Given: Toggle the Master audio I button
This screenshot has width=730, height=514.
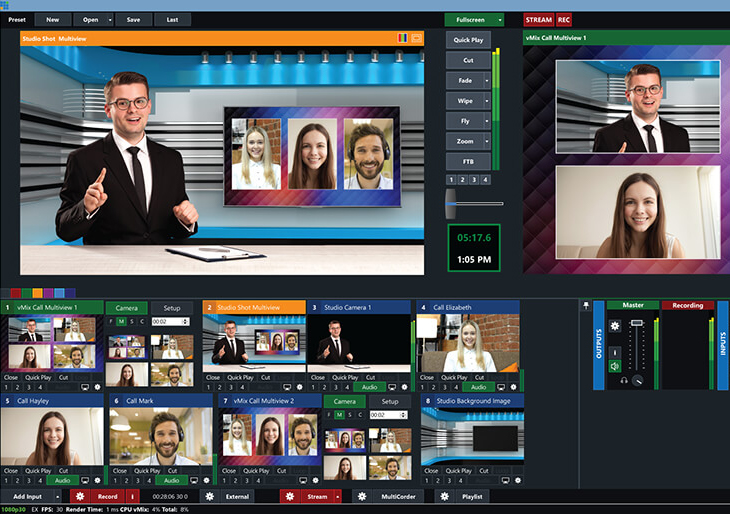Looking at the screenshot, I should pos(615,352).
